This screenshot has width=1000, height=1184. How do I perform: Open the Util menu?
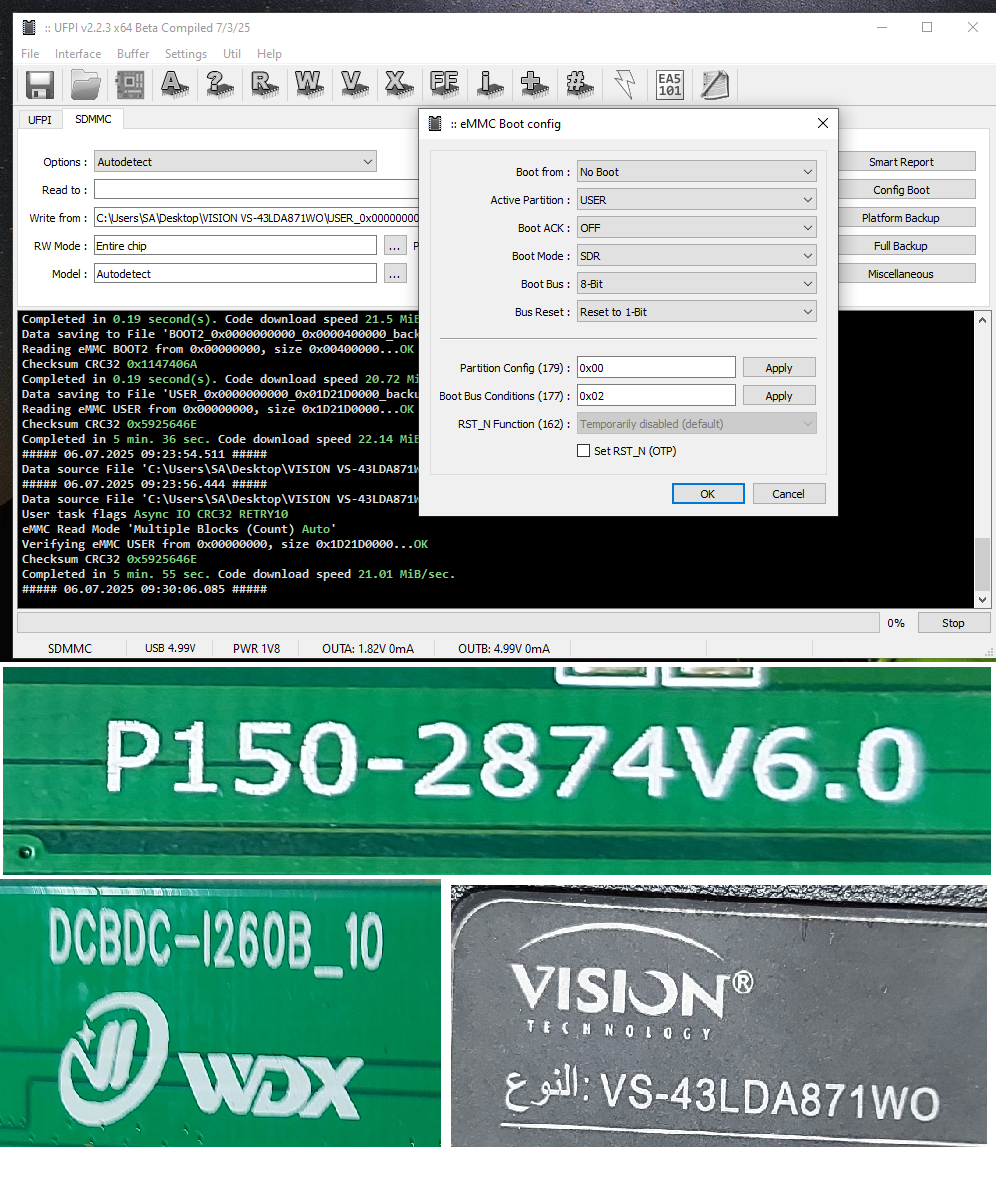(x=232, y=54)
